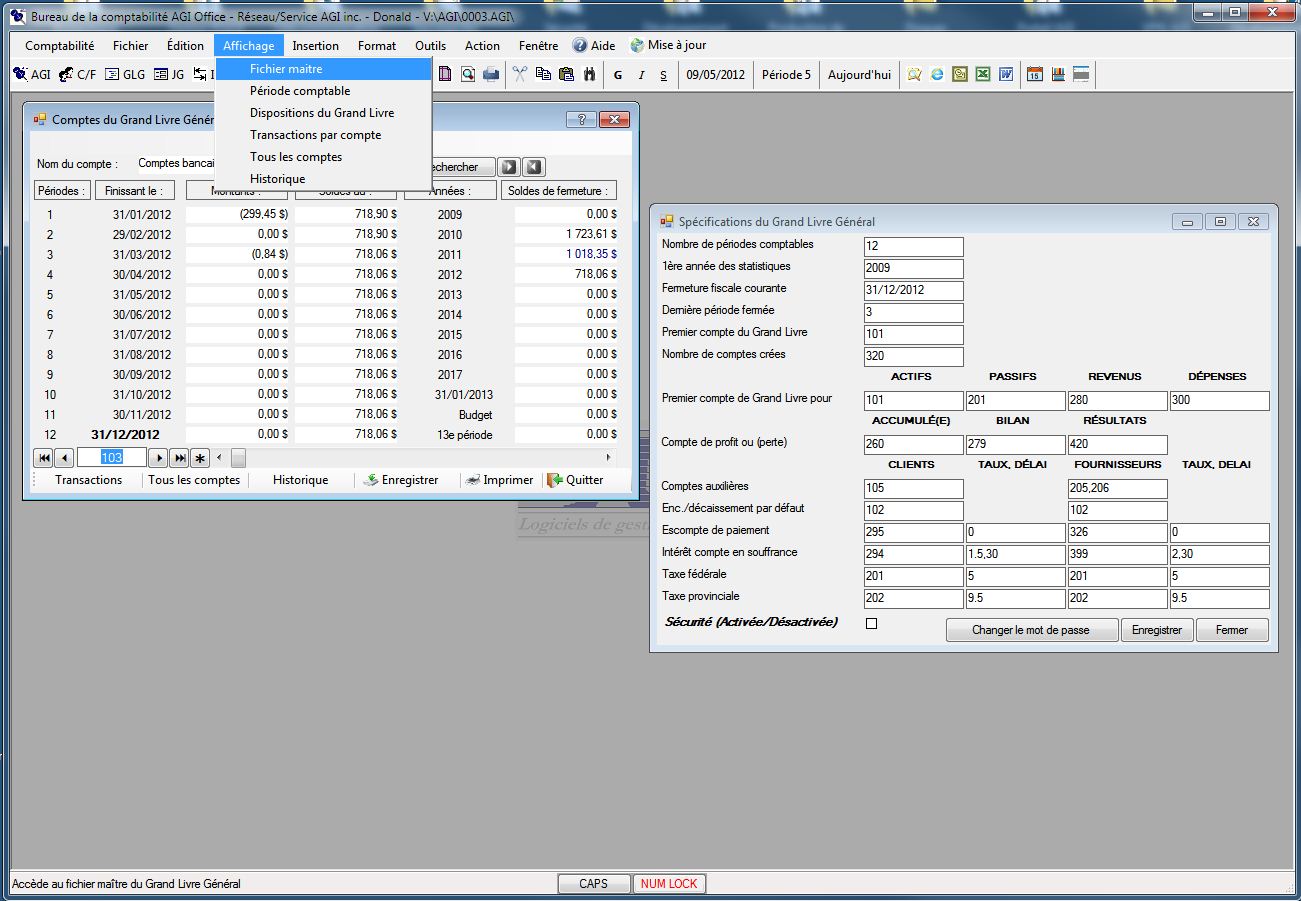Jump to the last account record arrow
The width and height of the screenshot is (1301, 901).
(x=179, y=458)
